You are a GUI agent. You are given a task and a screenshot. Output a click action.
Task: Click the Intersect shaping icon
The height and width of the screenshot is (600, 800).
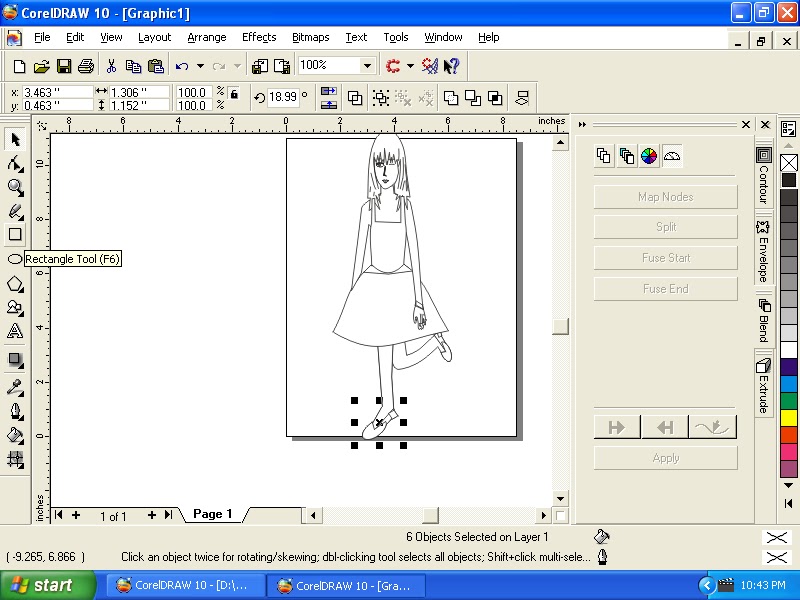pyautogui.click(x=495, y=98)
